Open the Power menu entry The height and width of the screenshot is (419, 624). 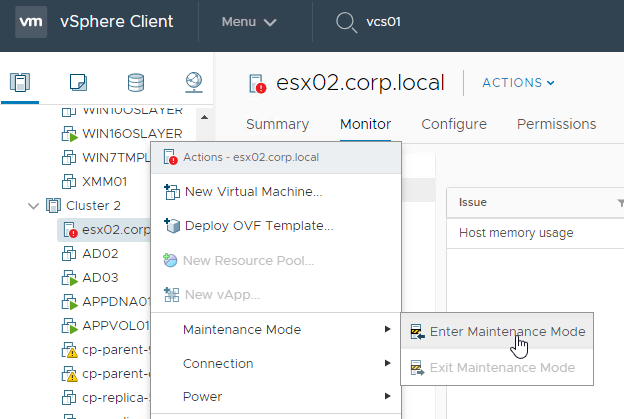pos(276,396)
